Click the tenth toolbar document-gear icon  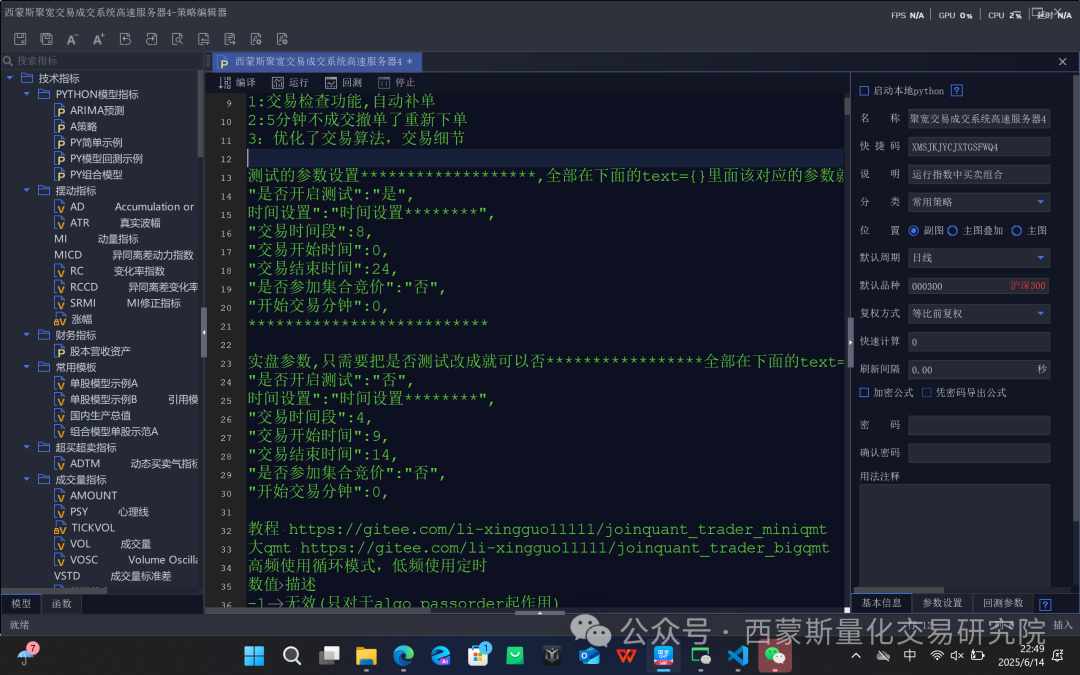coord(256,39)
